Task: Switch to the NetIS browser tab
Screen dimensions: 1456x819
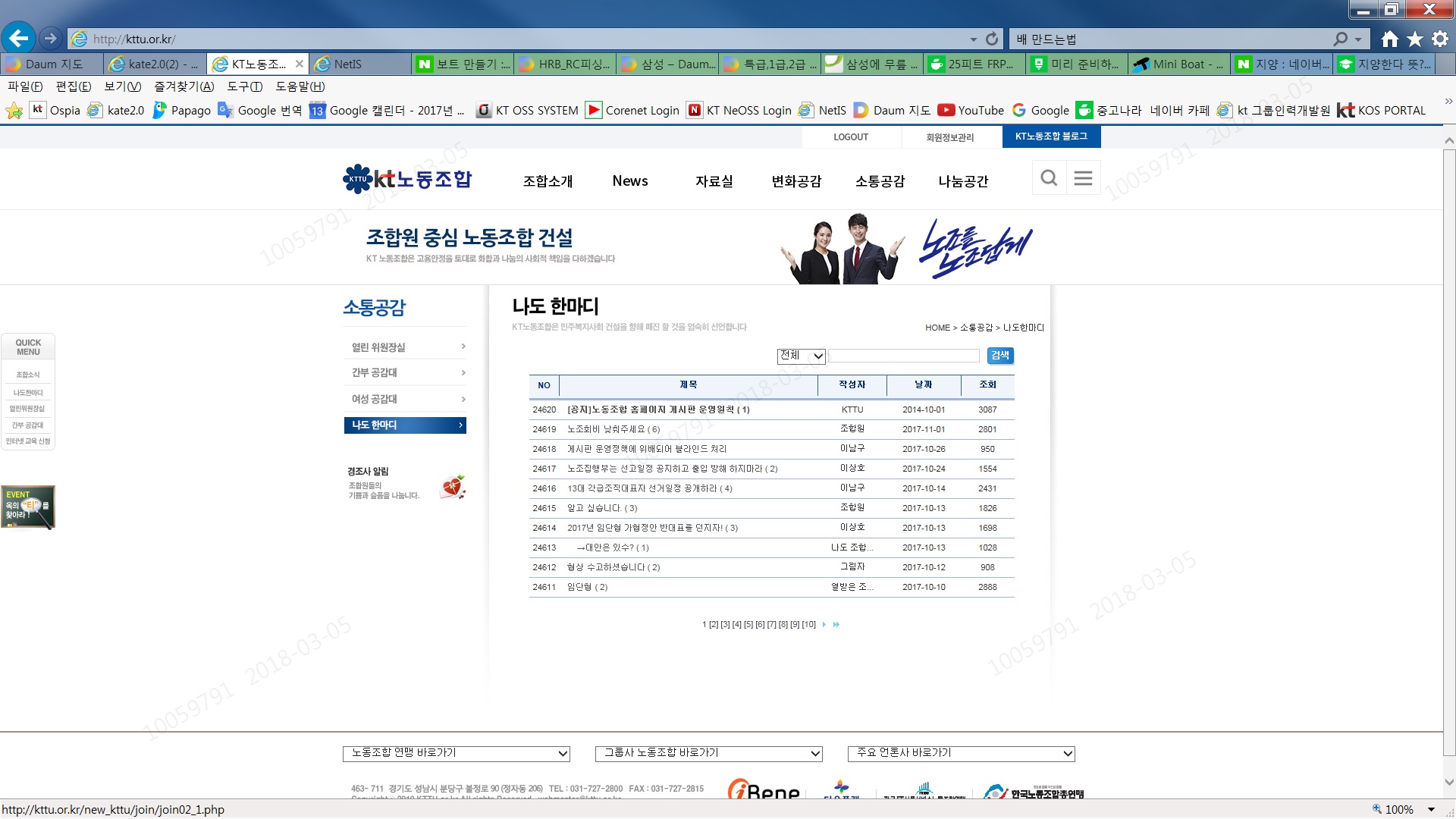Action: pyautogui.click(x=349, y=64)
